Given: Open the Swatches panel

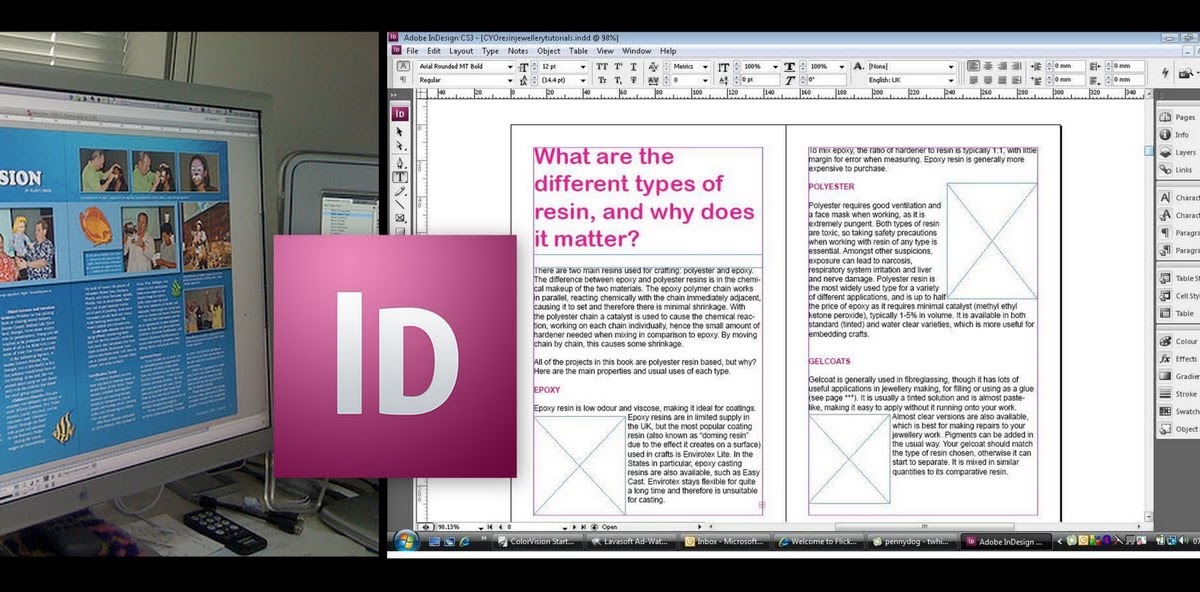Looking at the screenshot, I should [x=1178, y=411].
